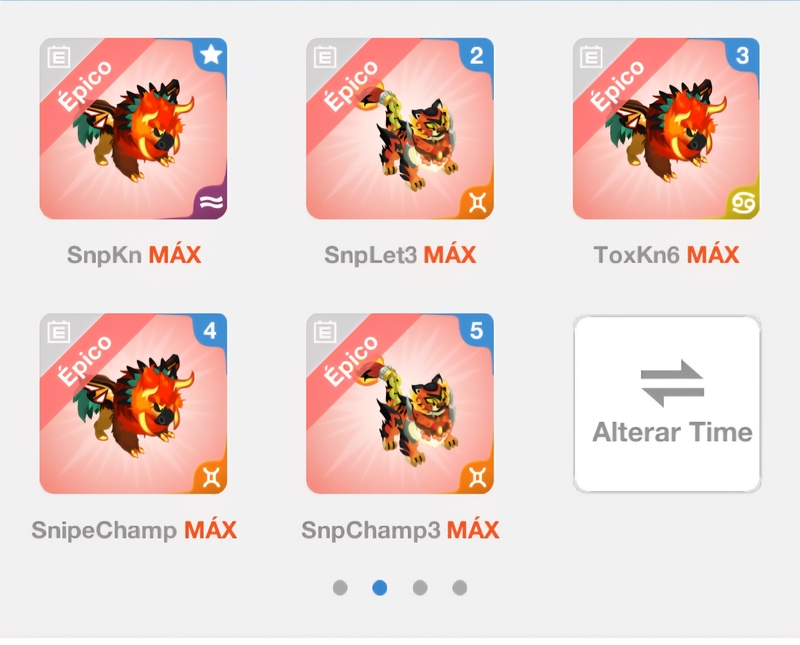
Task: Tap the purple wave element icon on SnpKn
Action: pyautogui.click(x=212, y=203)
